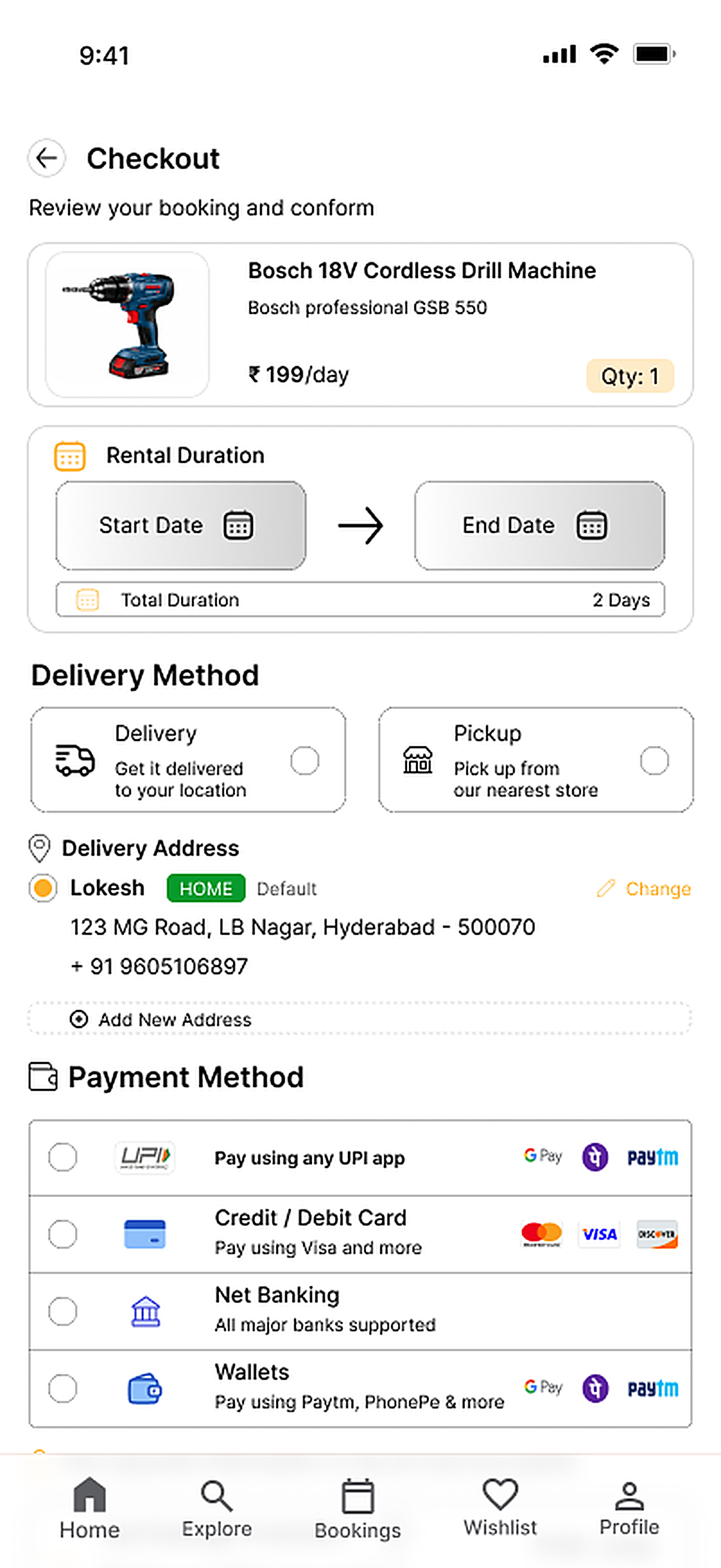
Task: Tap the pickup store icon
Action: tap(418, 759)
